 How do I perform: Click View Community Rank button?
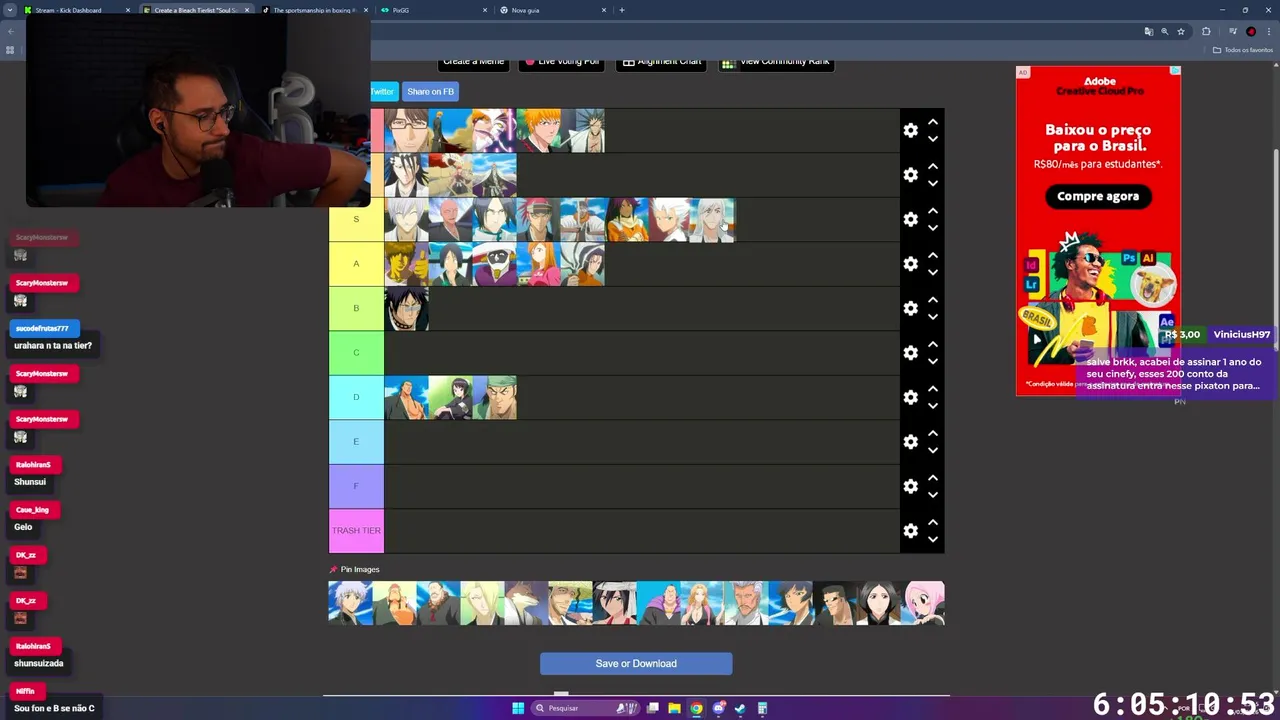point(776,62)
